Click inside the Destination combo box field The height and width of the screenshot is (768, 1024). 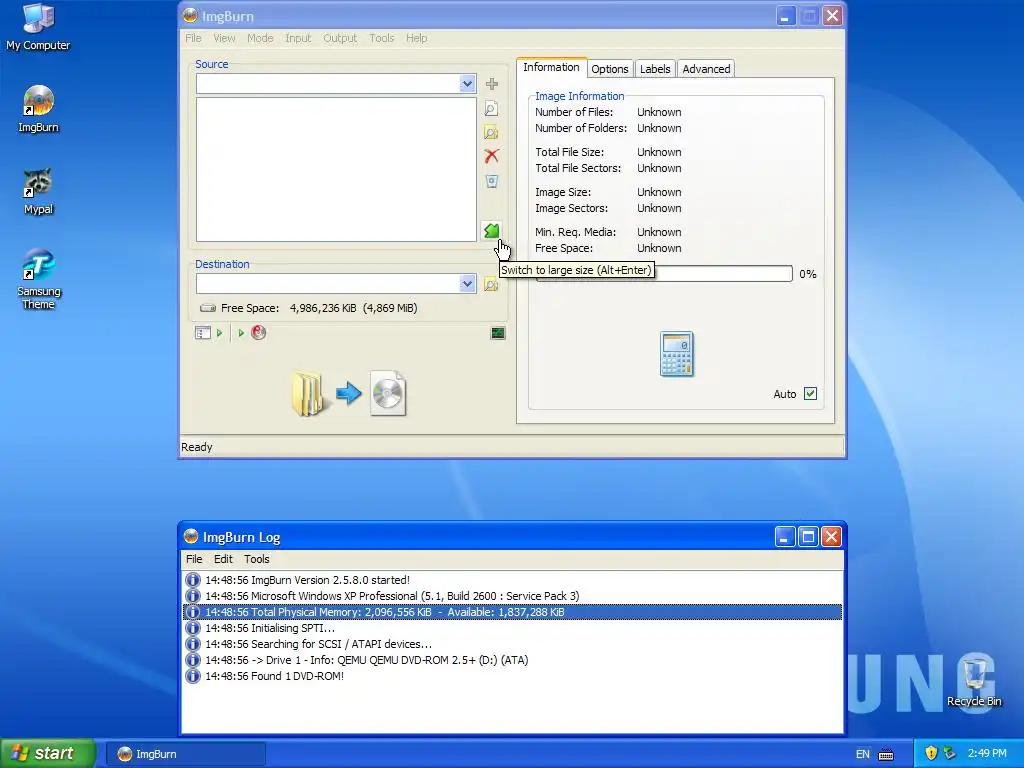[x=328, y=283]
